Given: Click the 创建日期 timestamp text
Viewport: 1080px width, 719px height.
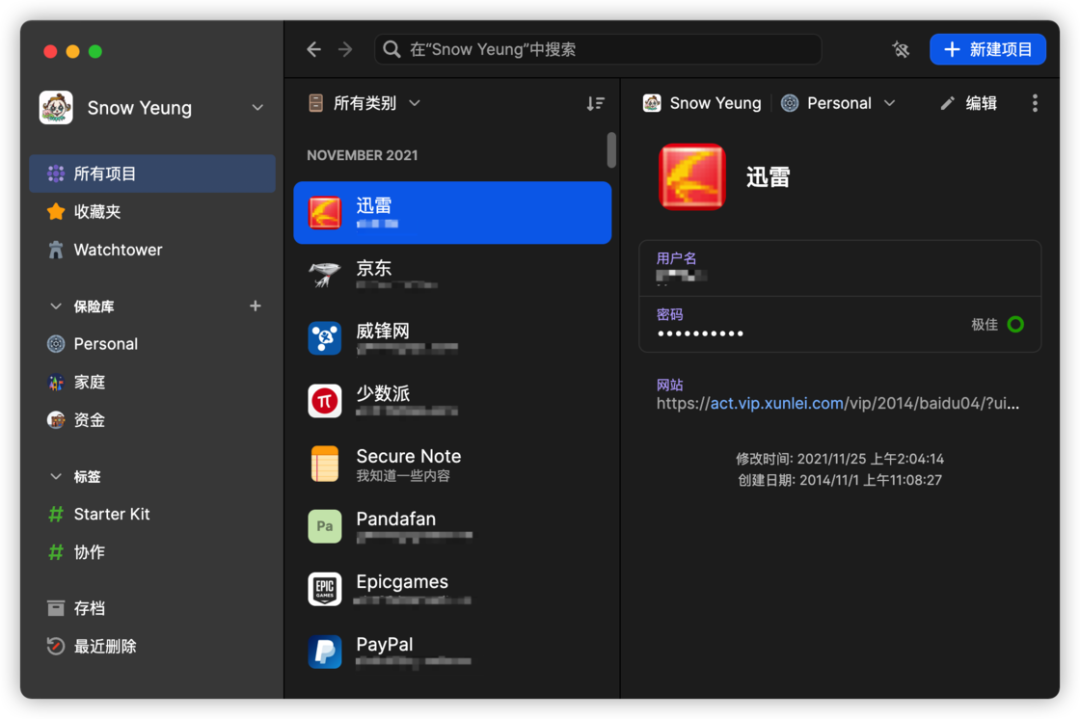Looking at the screenshot, I should click(840, 480).
